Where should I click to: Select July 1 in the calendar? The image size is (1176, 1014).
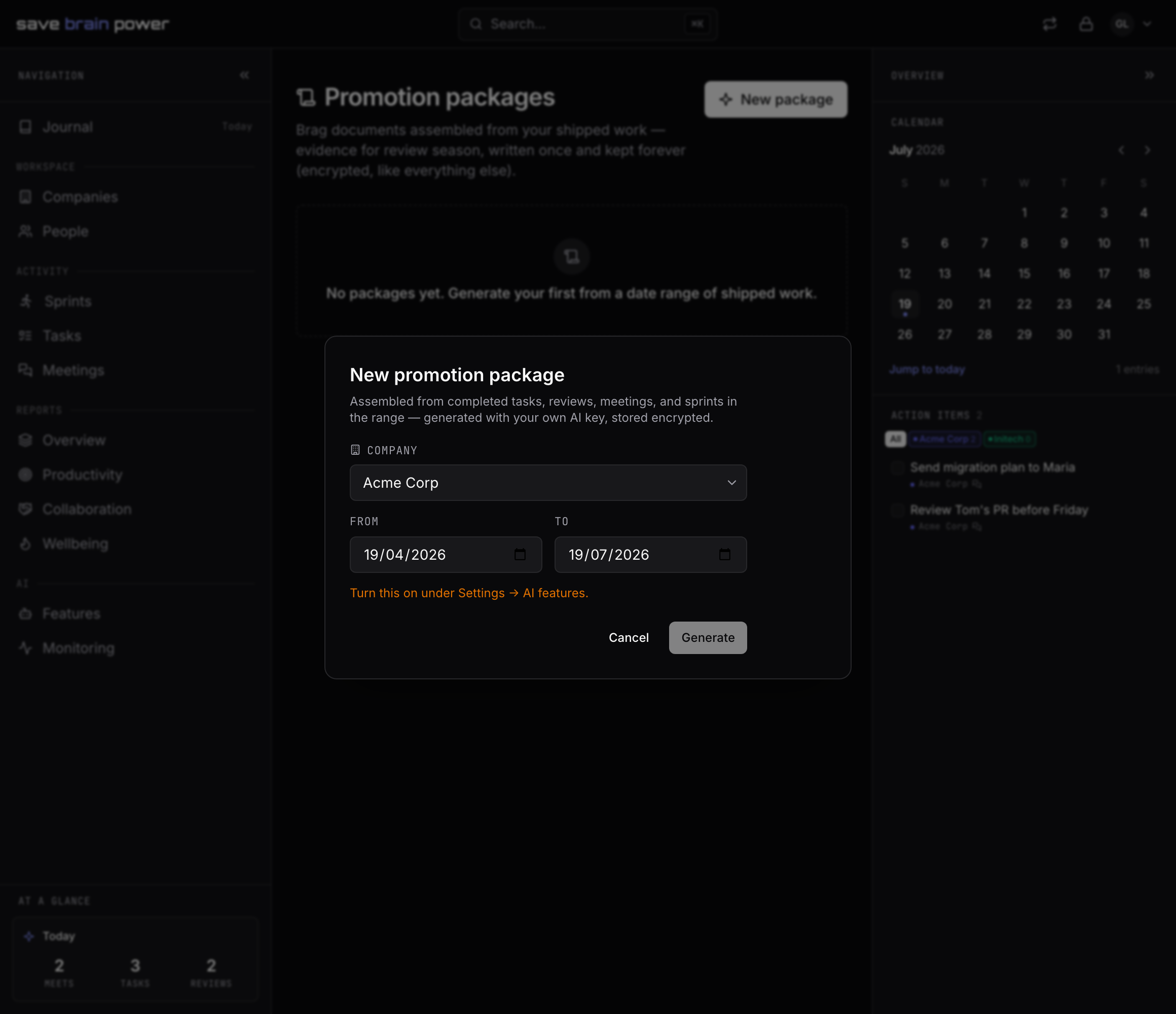click(x=1024, y=213)
